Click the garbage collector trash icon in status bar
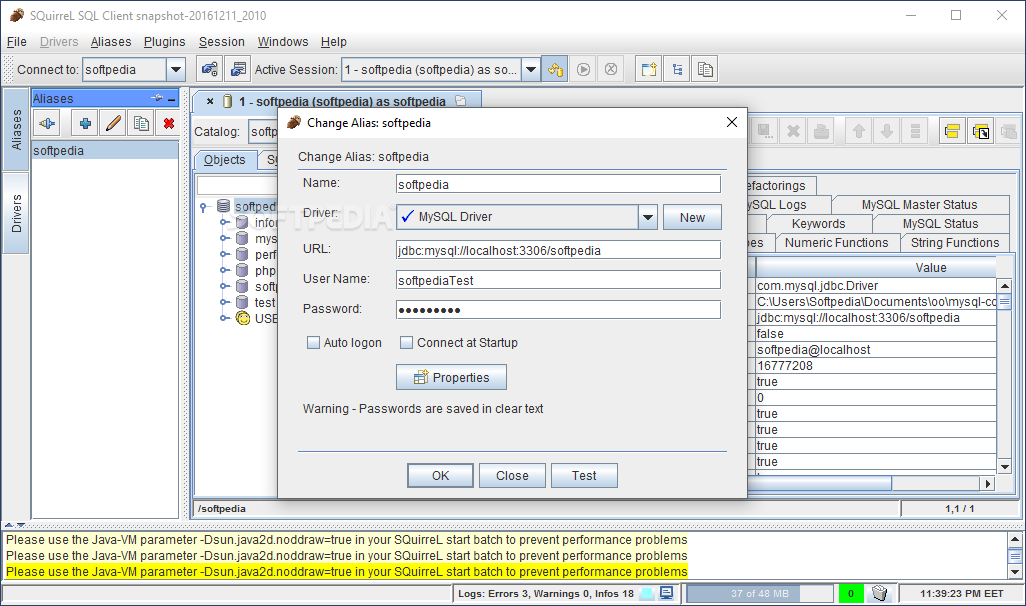 (880, 594)
